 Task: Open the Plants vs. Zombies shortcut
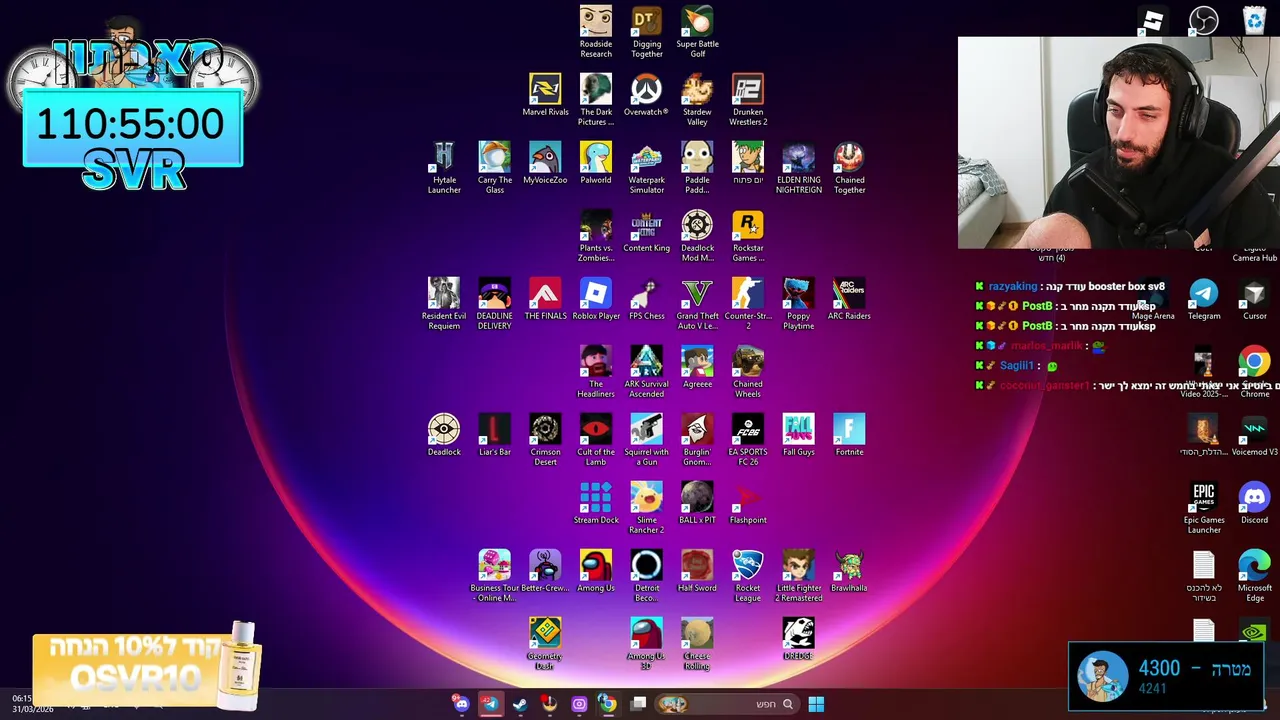click(x=596, y=236)
